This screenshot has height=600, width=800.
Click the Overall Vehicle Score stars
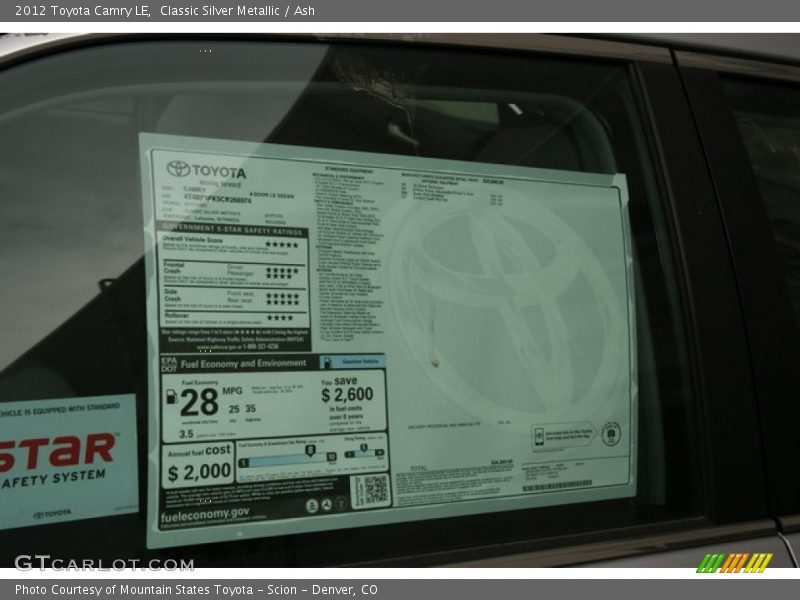coord(281,244)
